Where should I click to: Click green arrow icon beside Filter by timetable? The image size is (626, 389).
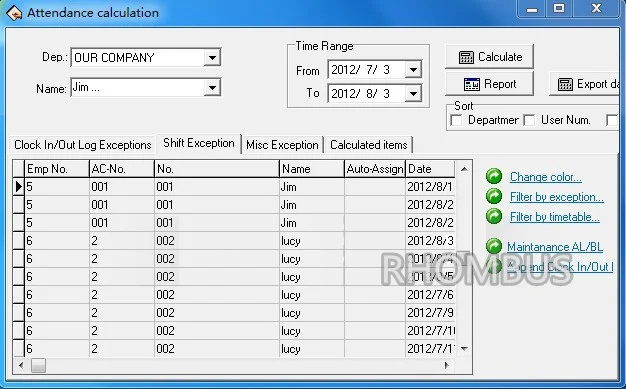[x=494, y=216]
